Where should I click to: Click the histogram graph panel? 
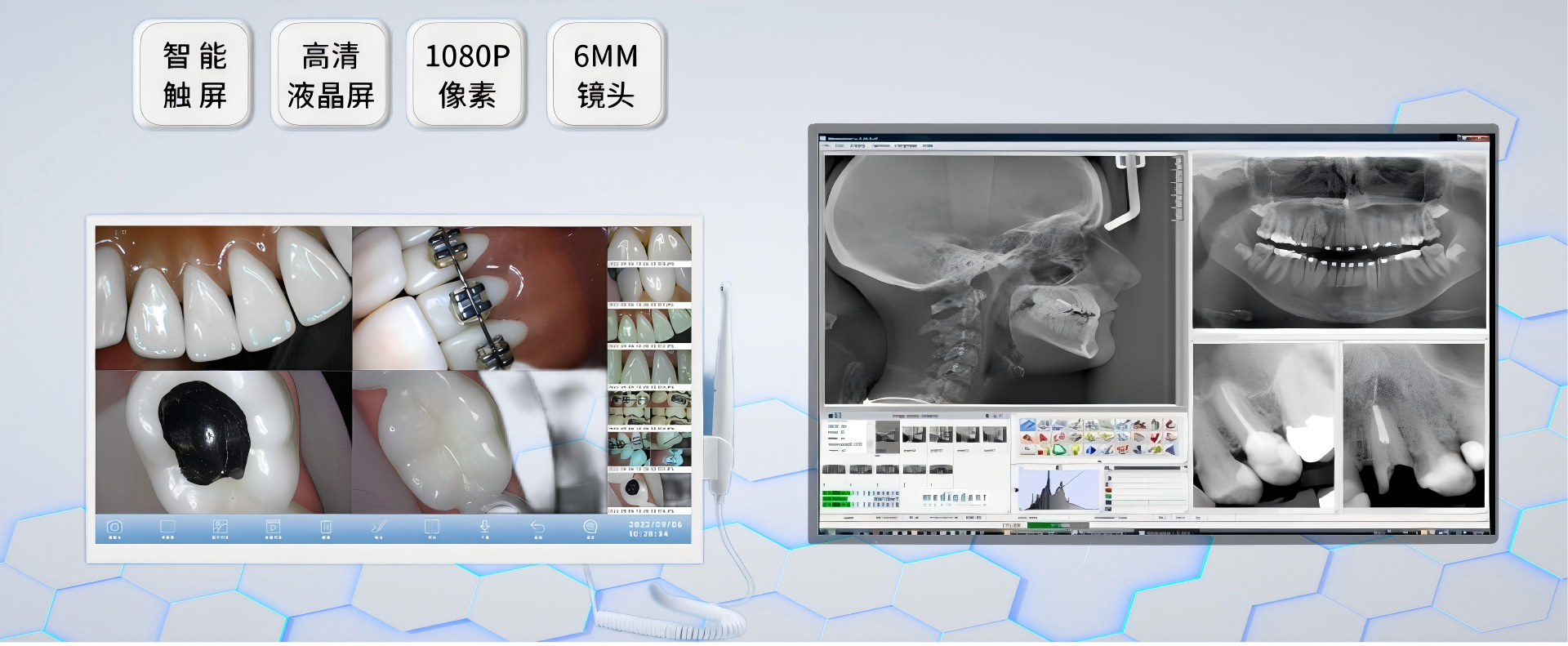tap(1057, 489)
